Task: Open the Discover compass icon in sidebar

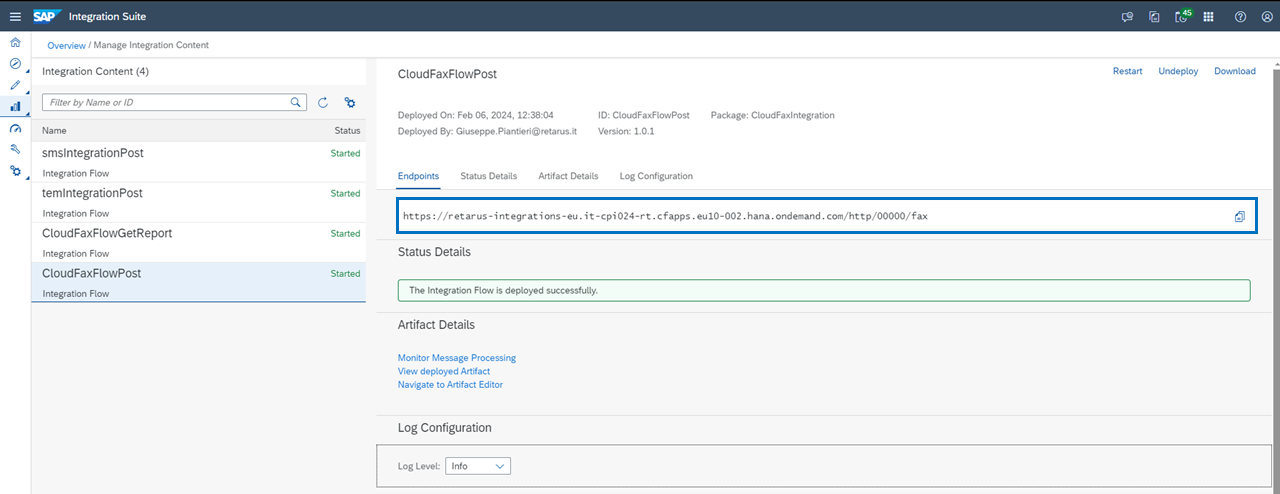Action: click(x=15, y=64)
